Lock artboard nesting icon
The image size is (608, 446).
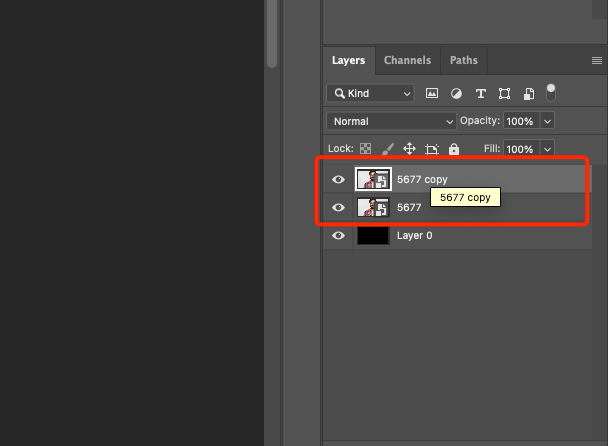tap(432, 149)
